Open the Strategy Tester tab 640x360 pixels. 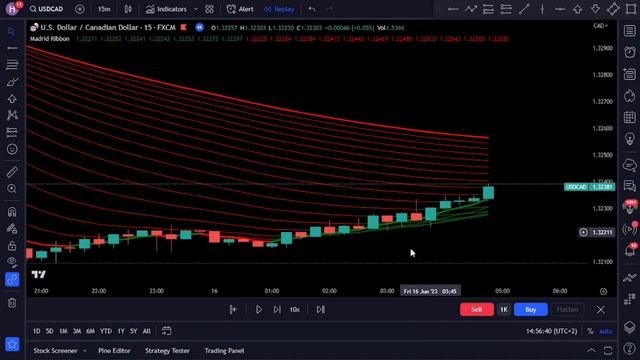coord(167,351)
